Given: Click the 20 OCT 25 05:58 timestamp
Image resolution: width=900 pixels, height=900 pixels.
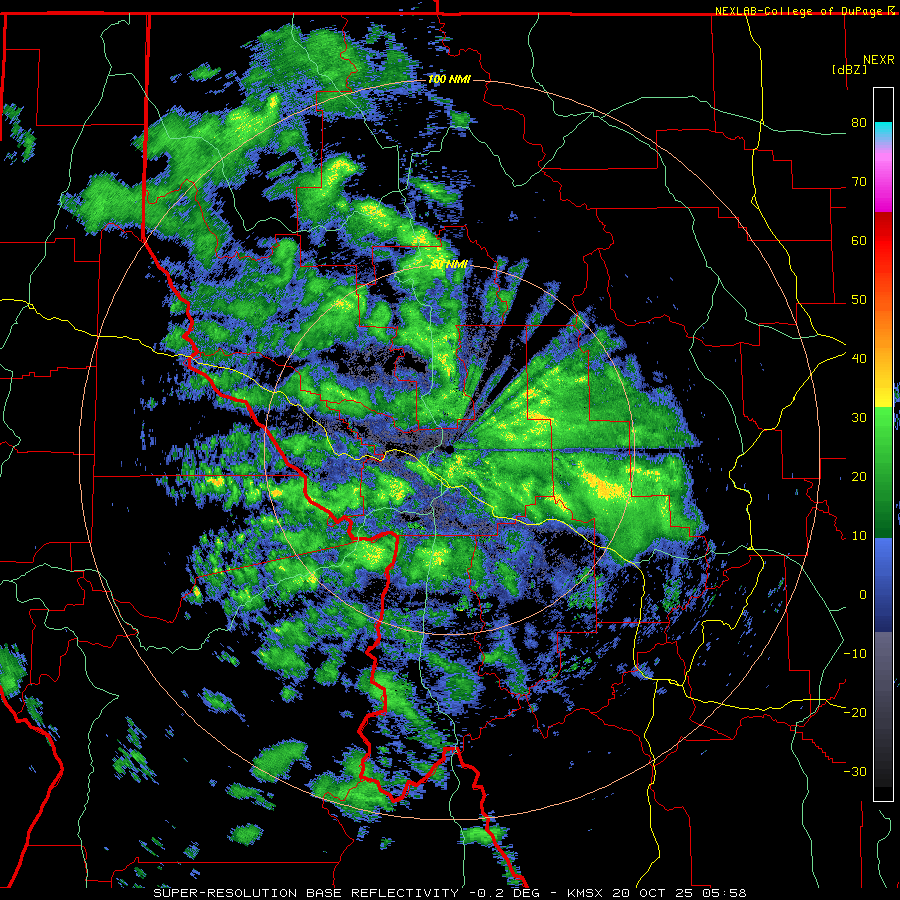Looking at the screenshot, I should pos(679,893).
